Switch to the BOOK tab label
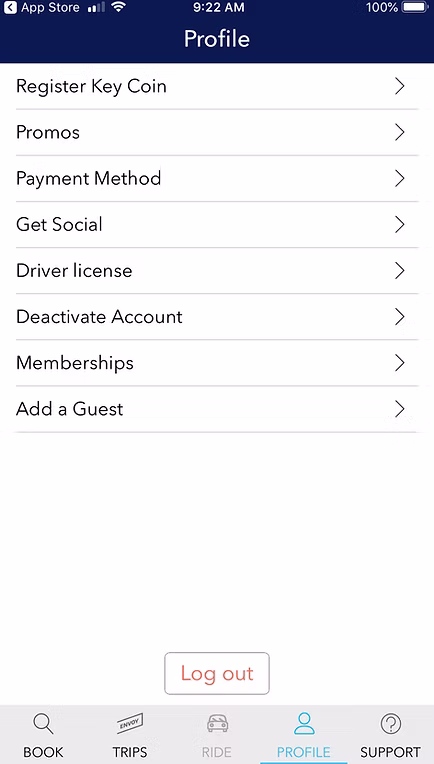 (x=43, y=752)
